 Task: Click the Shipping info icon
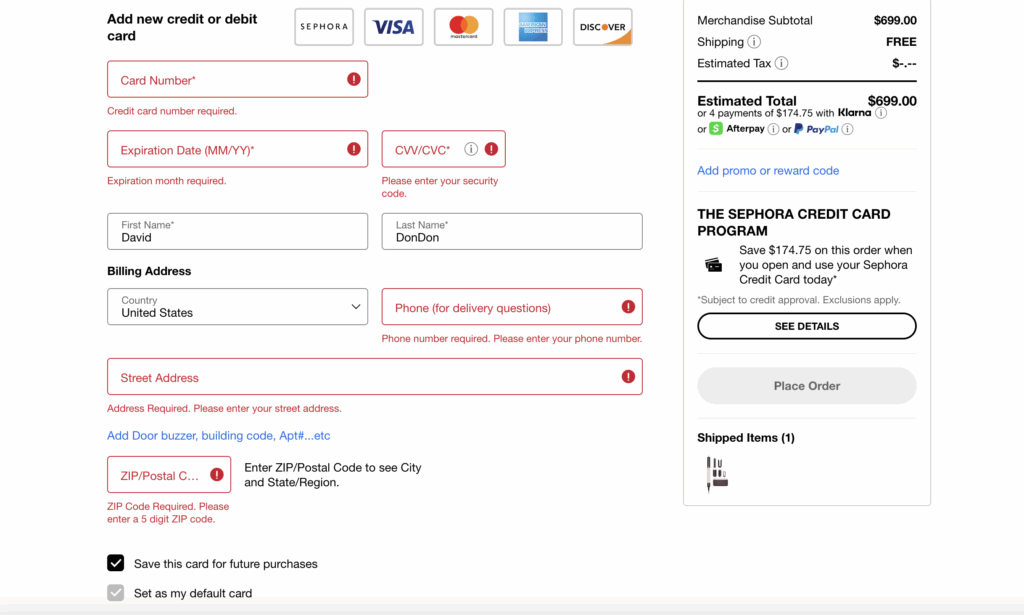click(x=754, y=42)
